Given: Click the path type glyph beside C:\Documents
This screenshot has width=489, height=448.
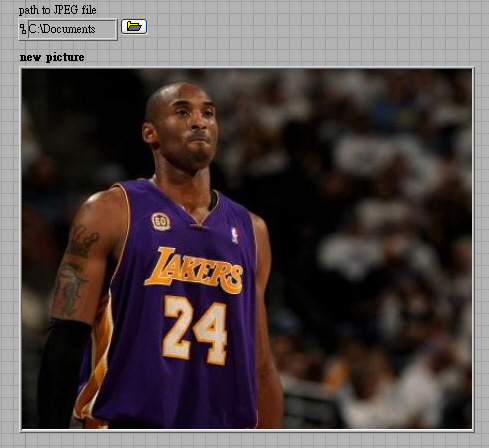Looking at the screenshot, I should pos(23,29).
